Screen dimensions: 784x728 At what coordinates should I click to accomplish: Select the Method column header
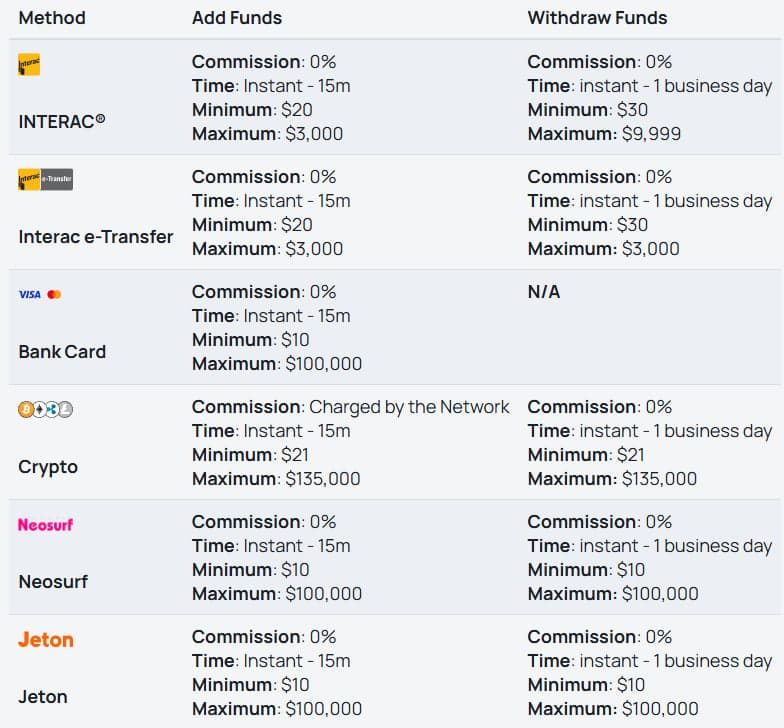point(52,18)
